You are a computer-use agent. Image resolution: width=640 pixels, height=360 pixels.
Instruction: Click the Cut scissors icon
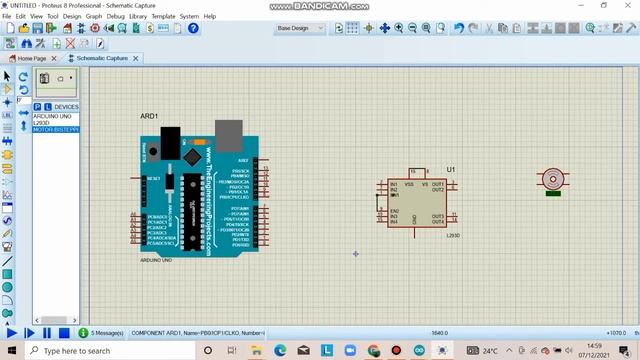(489, 28)
